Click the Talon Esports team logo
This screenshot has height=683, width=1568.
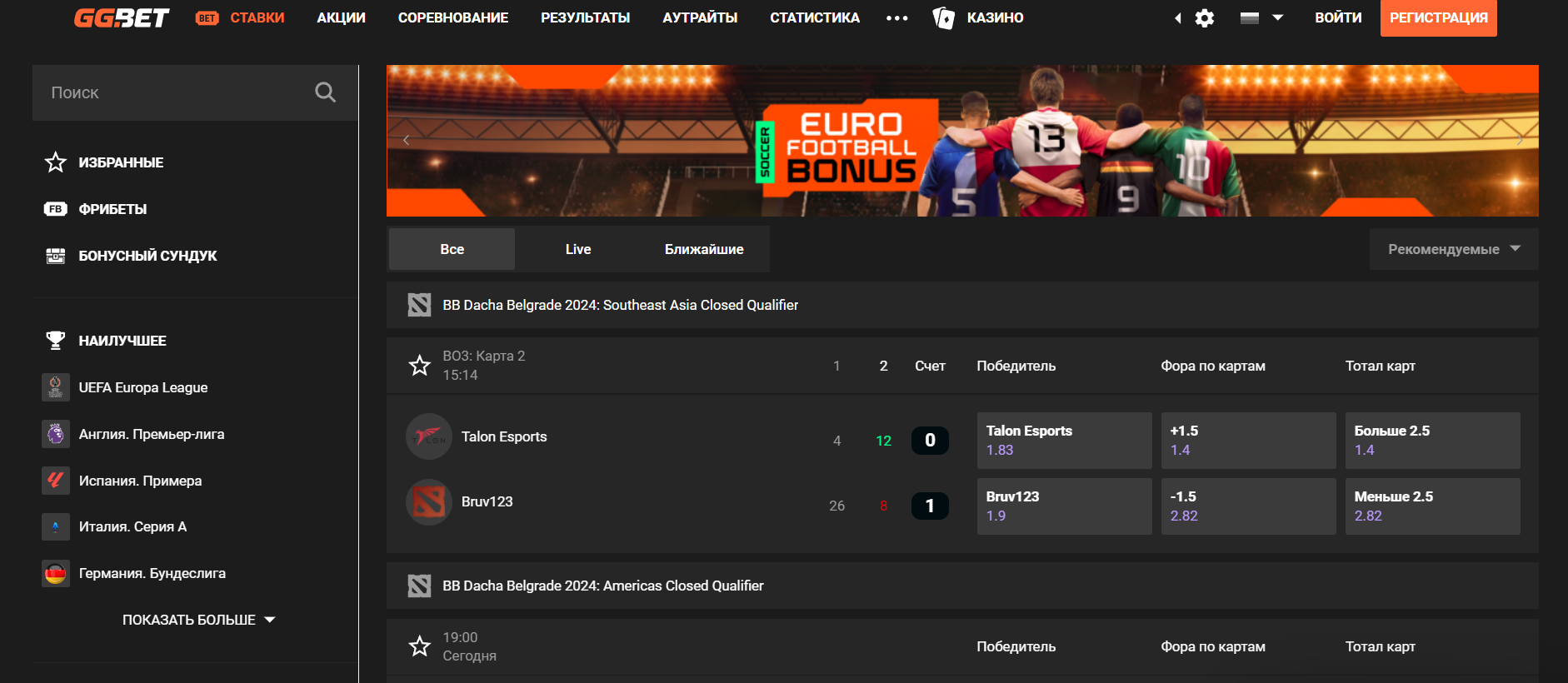coord(428,436)
